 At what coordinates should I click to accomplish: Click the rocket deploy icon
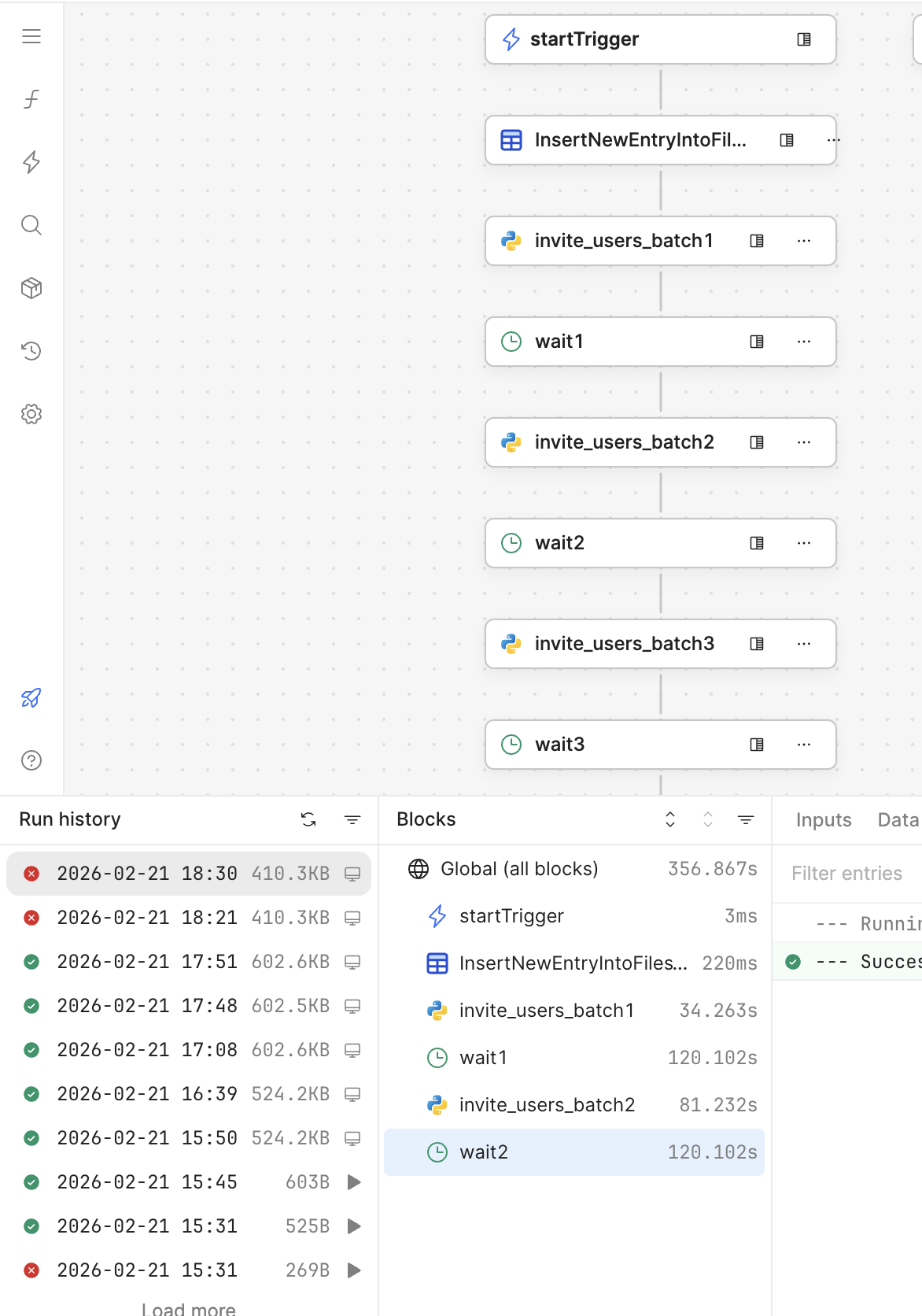[31, 697]
